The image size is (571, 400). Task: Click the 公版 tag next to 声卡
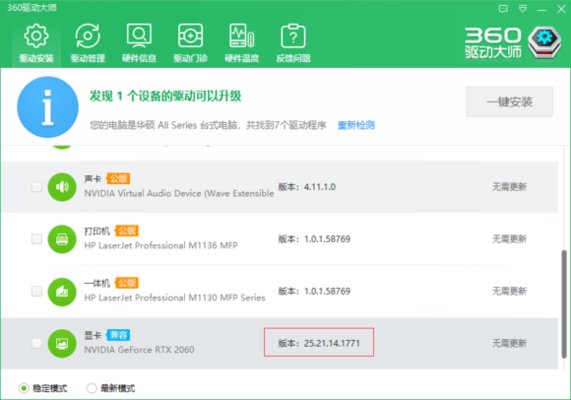118,179
